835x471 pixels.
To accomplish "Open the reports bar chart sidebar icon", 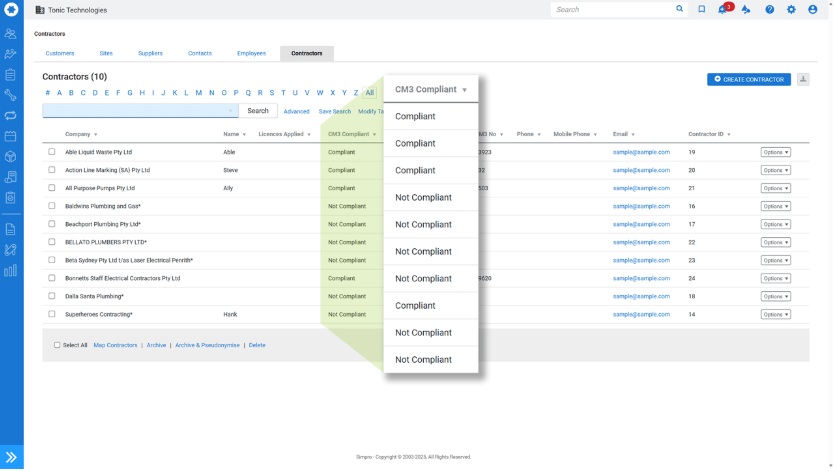I will point(11,271).
